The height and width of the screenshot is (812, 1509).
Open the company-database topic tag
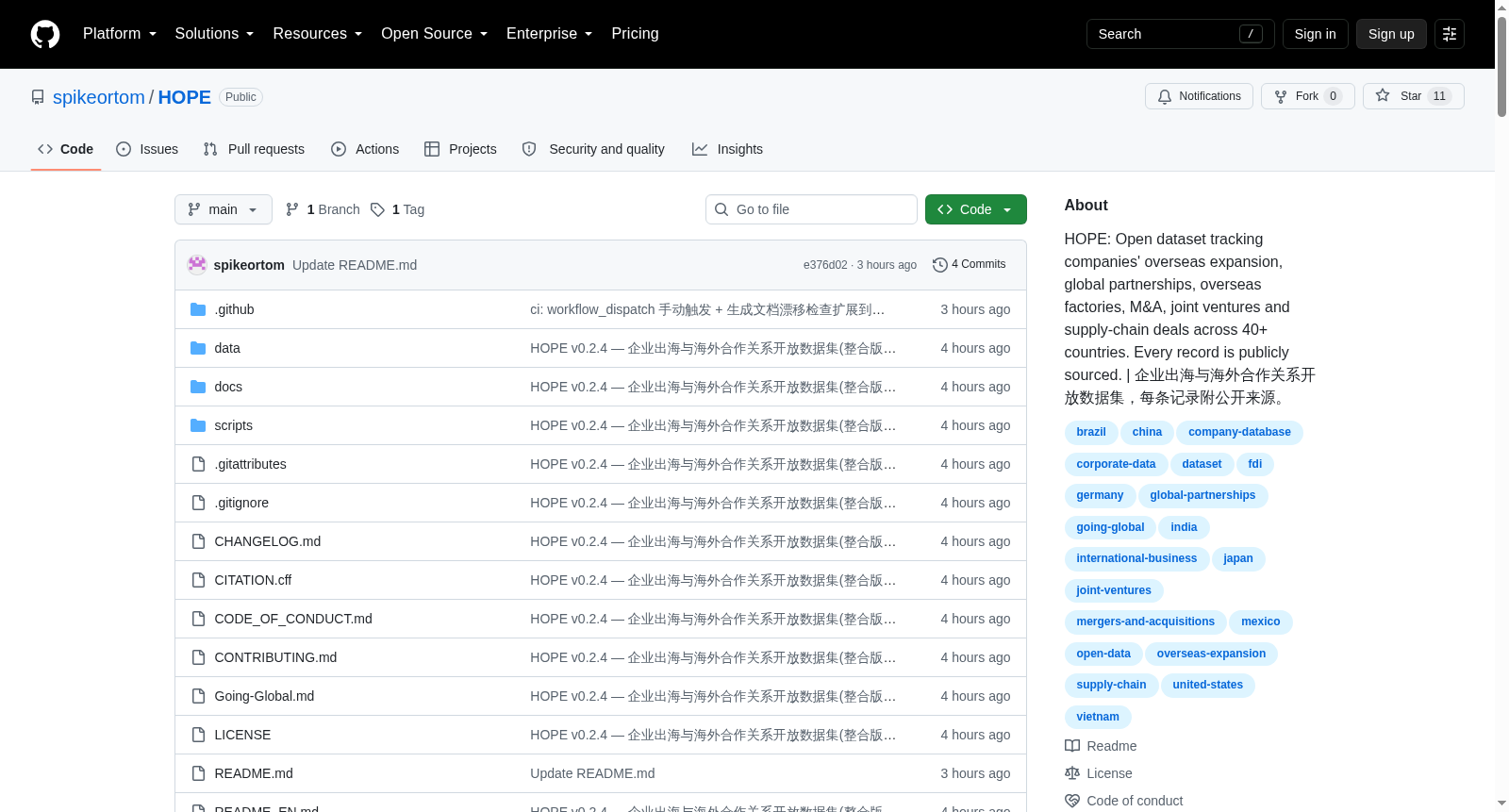click(x=1239, y=433)
